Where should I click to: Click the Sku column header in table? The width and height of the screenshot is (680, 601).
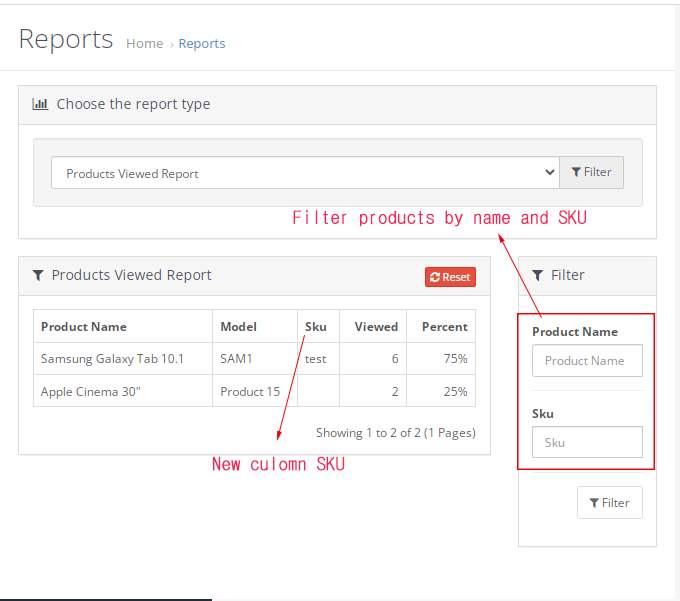[316, 327]
